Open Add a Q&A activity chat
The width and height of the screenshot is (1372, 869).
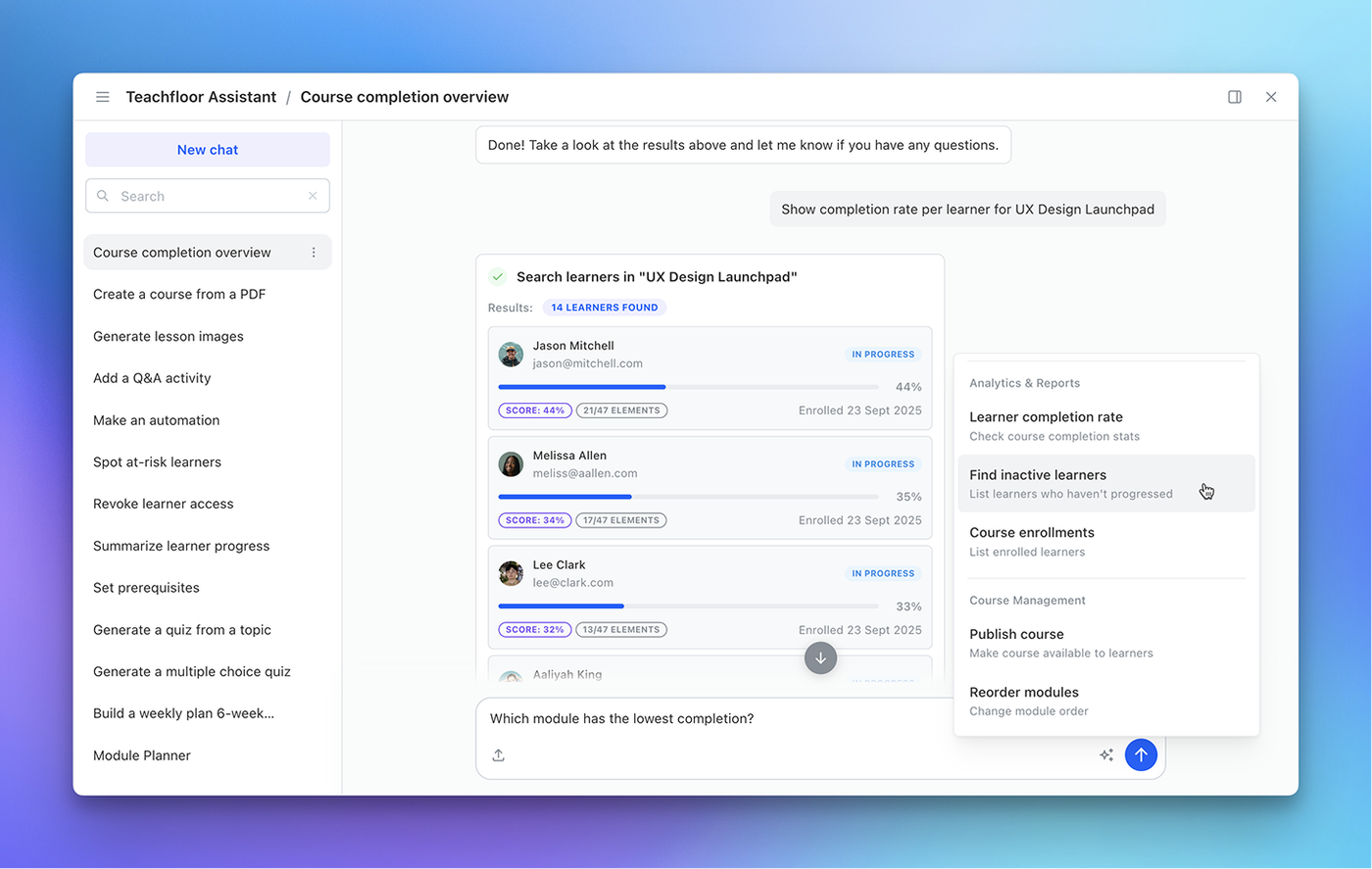(152, 378)
